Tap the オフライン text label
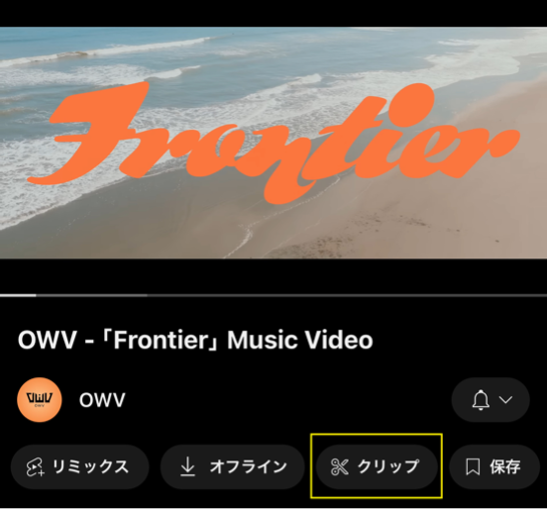This screenshot has height=513, width=550. coord(248,467)
